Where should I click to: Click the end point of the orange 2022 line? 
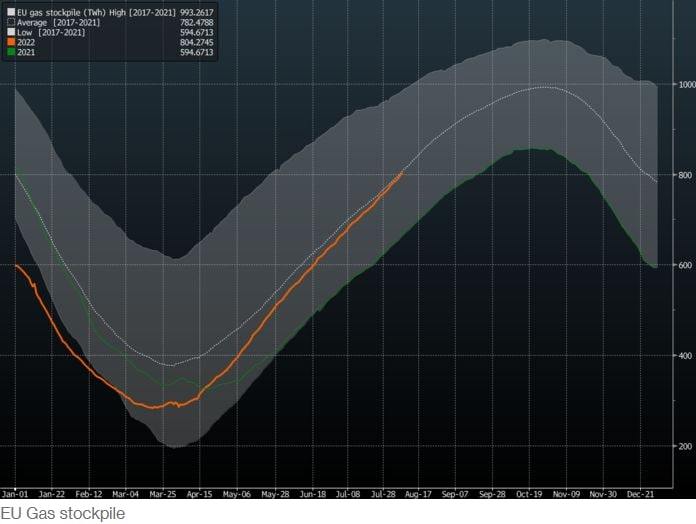[x=402, y=172]
